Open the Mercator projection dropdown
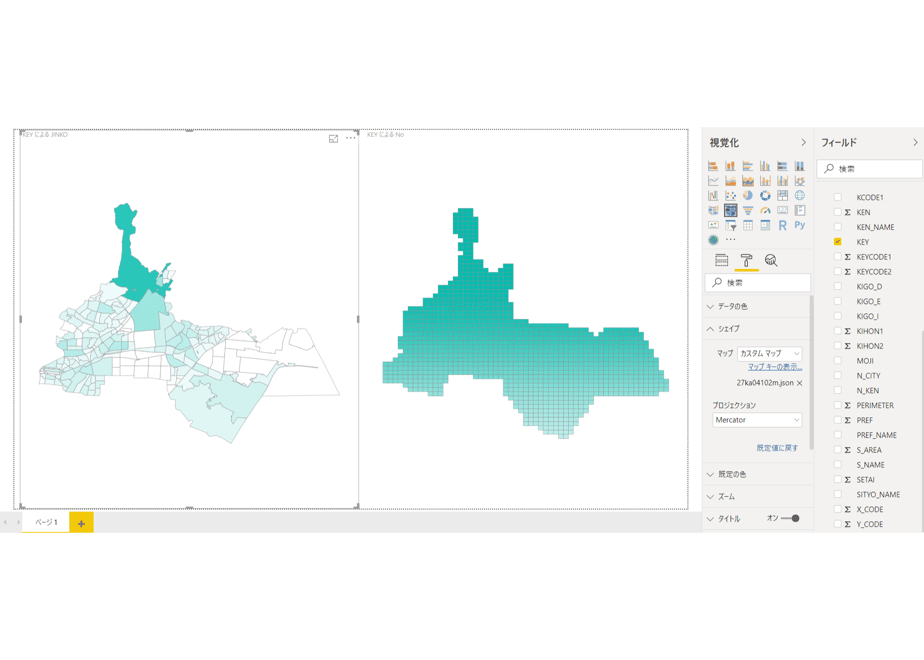924x660 pixels. click(757, 420)
